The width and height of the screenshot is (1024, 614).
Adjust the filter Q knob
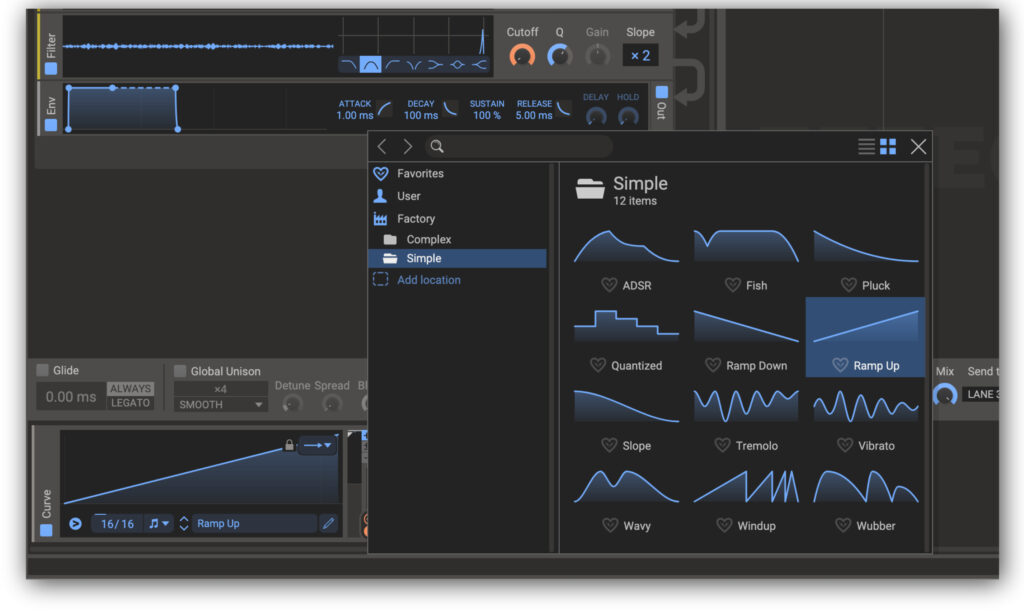pos(560,56)
